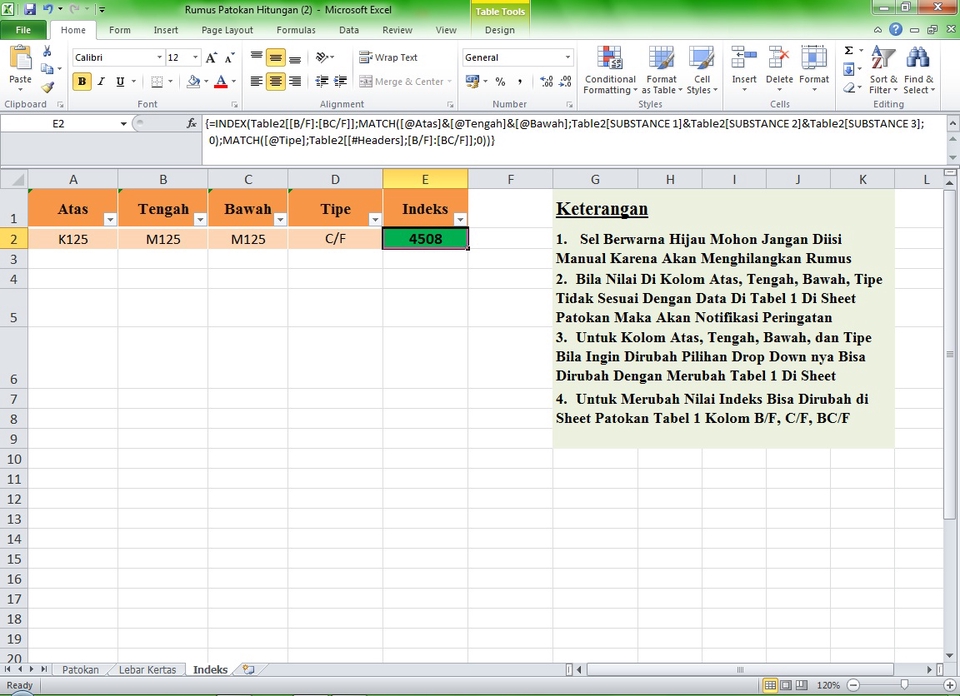Click the Name Box showing E2
Viewport: 960px width, 696px height.
tap(59, 124)
